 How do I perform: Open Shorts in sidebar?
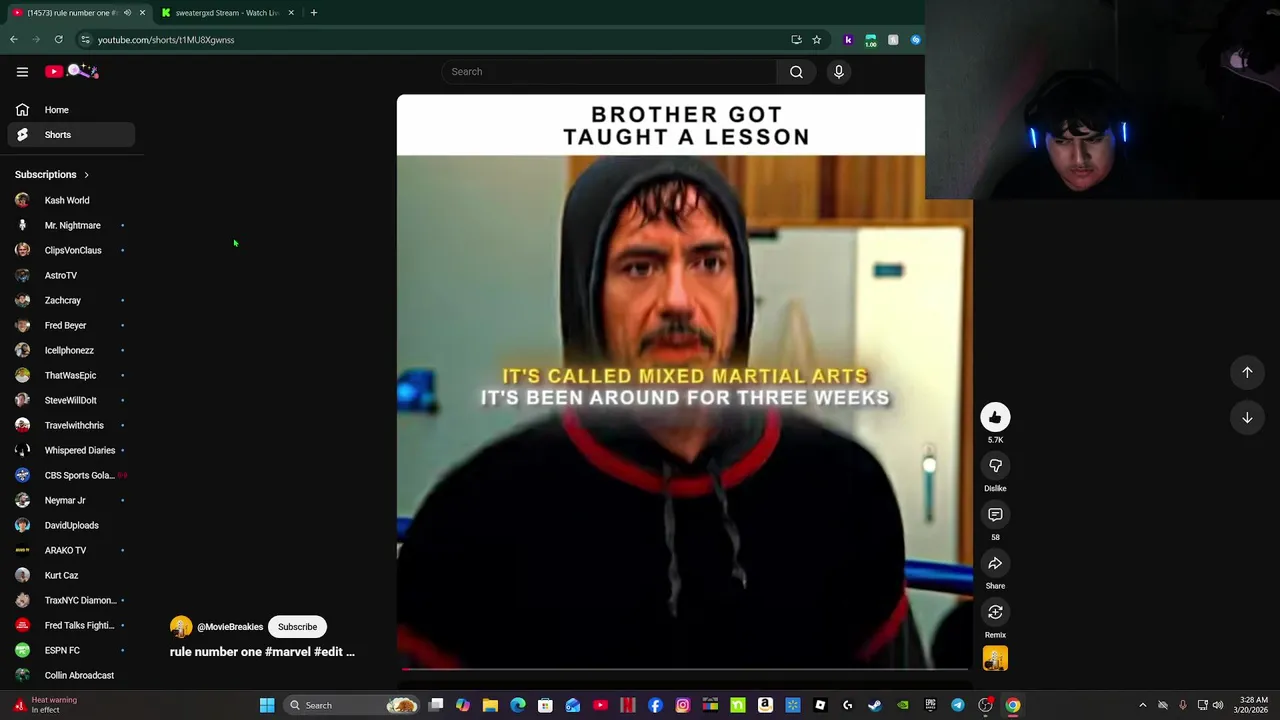(72, 135)
